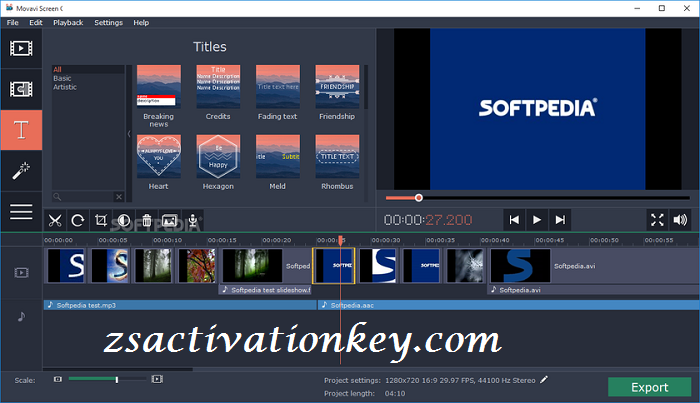Click the search magnifier icon
Viewport: 700px width, 403px height.
pos(57,197)
